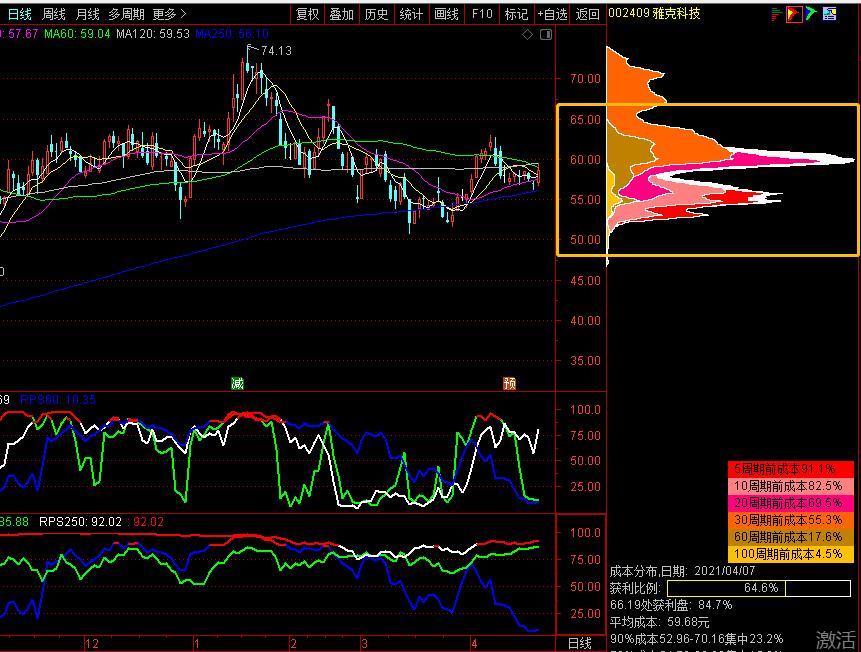Select the red-boxed flag chip icon
861x652 pixels.
point(794,14)
